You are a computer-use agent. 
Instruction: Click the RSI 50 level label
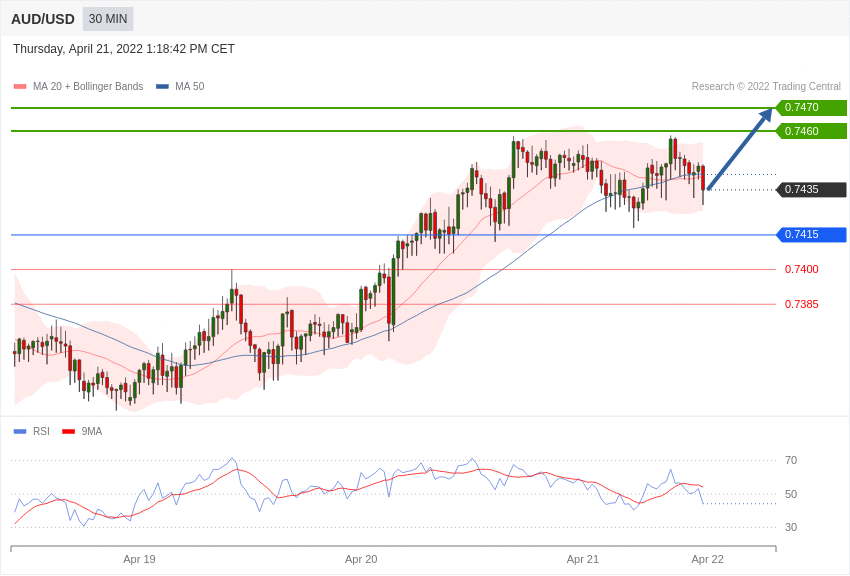[x=791, y=494]
